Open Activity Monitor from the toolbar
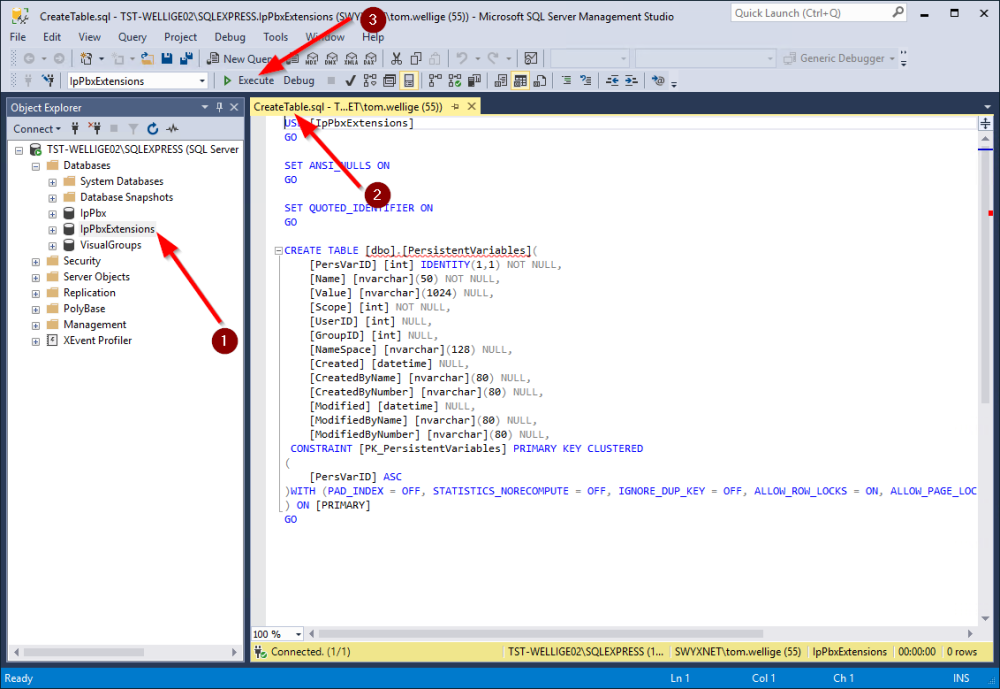The height and width of the screenshot is (689, 1000). point(531,59)
